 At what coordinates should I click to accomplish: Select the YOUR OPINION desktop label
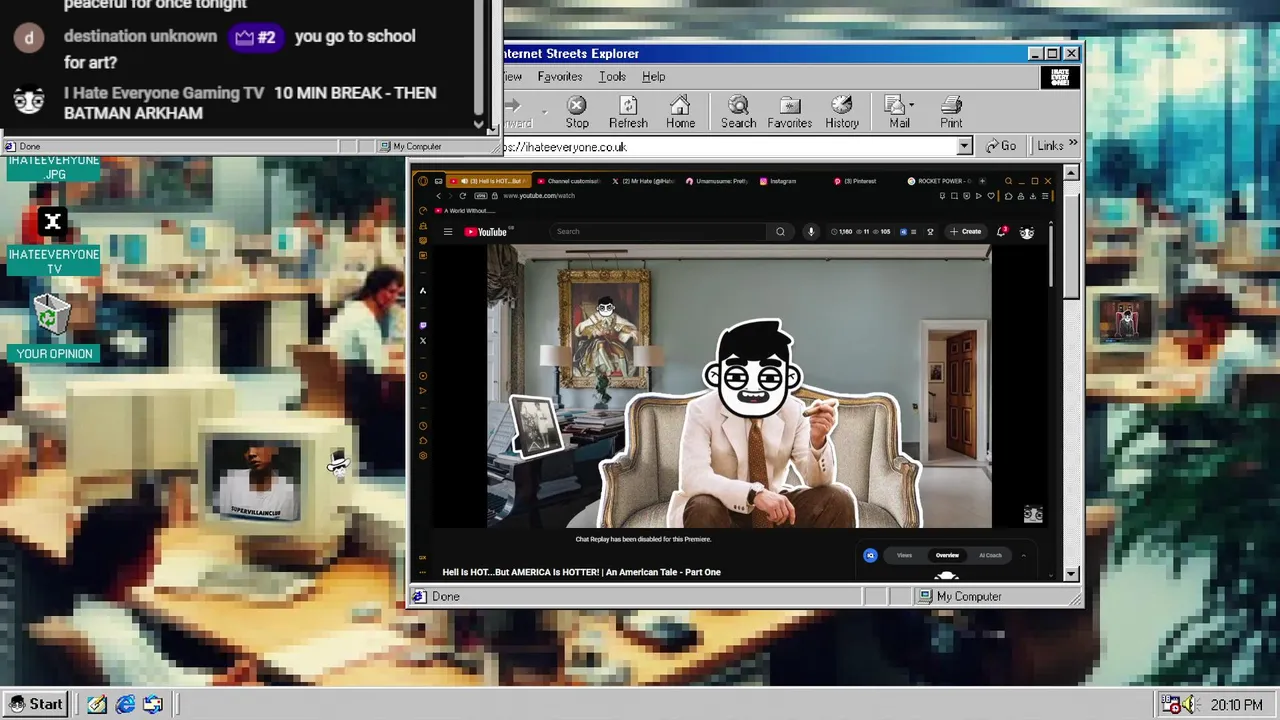[54, 354]
